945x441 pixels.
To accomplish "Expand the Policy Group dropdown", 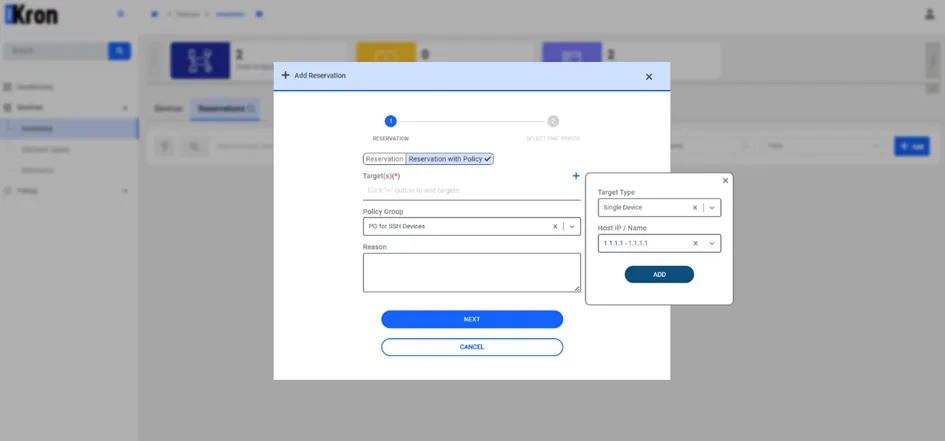I will coord(572,227).
